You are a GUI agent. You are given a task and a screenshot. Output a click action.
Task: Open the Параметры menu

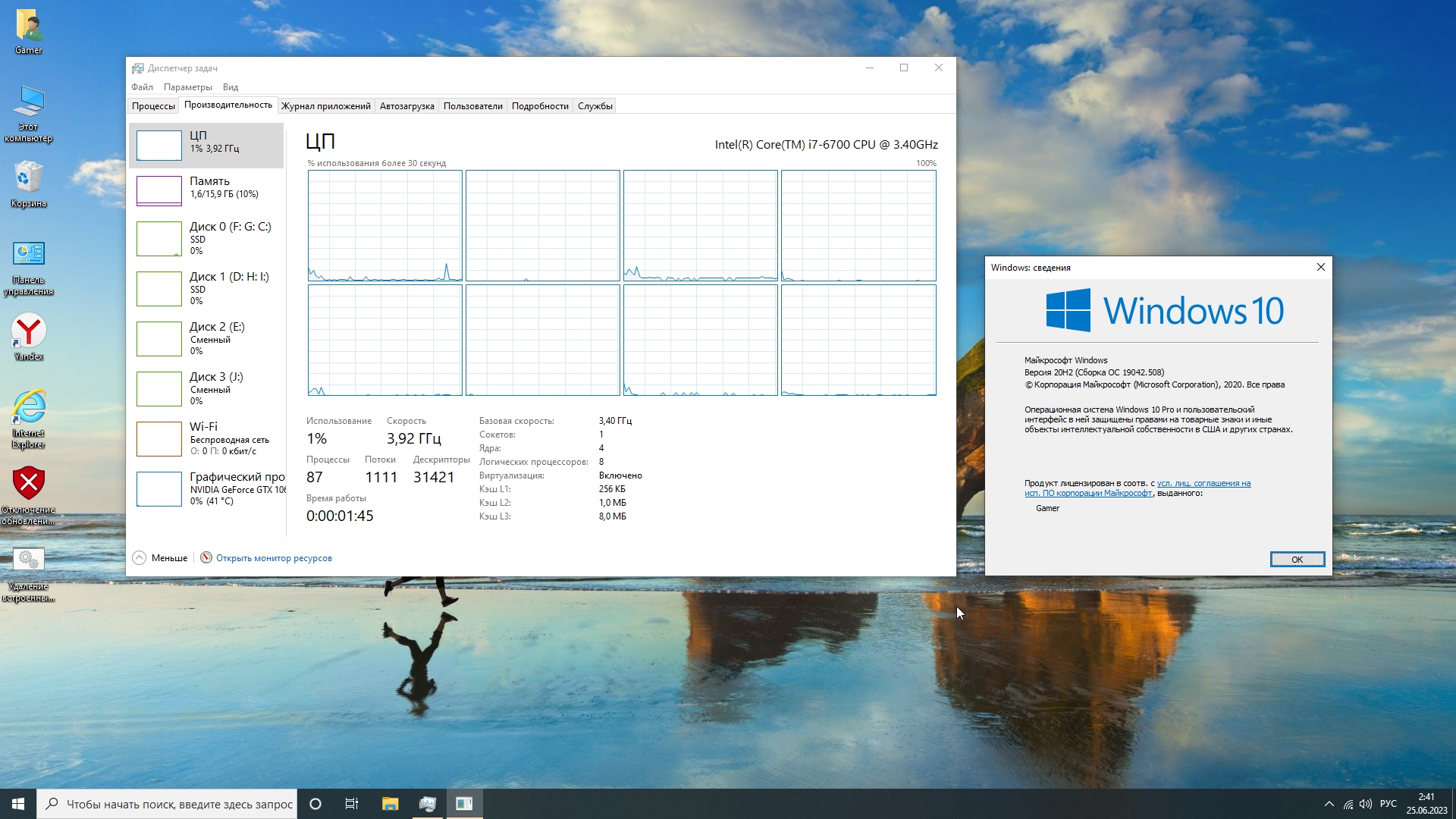point(187,87)
